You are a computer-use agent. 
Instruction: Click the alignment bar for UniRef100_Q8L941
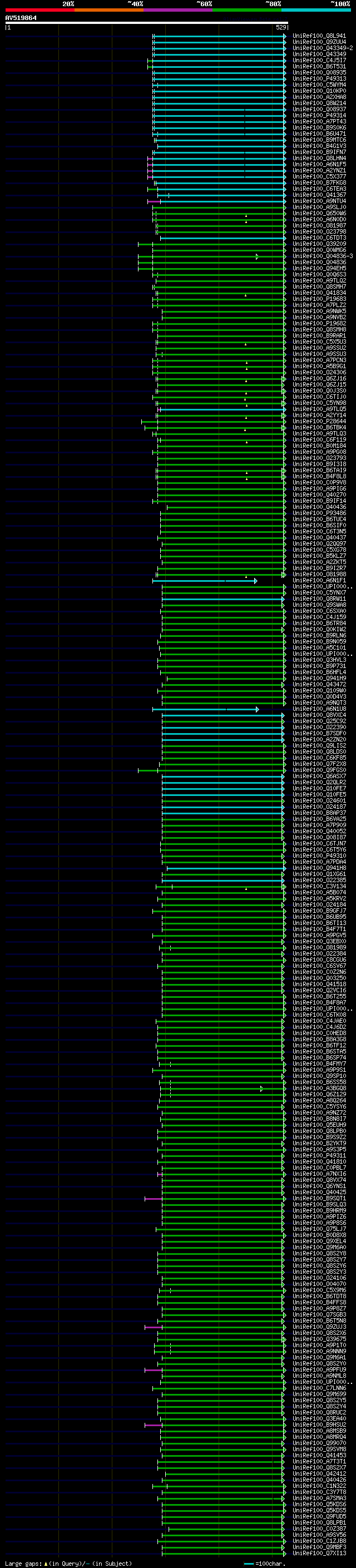pyautogui.click(x=219, y=37)
